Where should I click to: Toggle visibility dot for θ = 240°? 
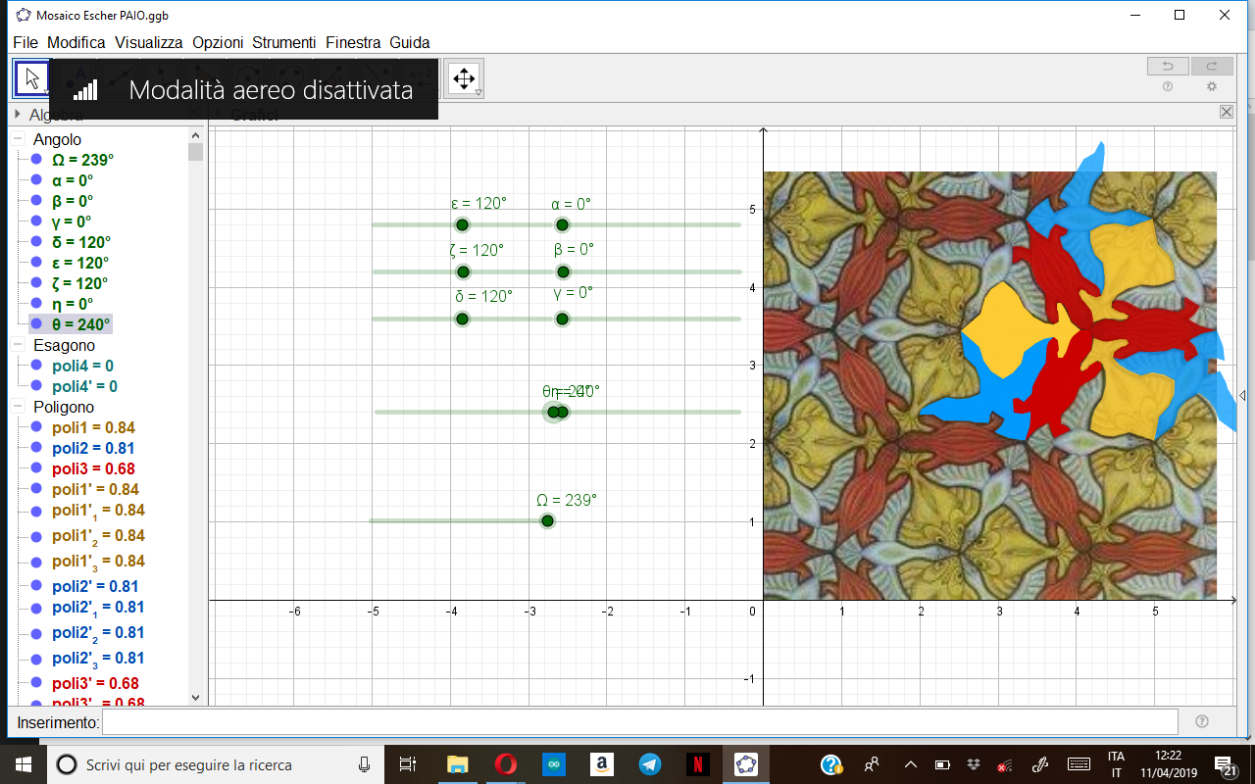(36, 324)
